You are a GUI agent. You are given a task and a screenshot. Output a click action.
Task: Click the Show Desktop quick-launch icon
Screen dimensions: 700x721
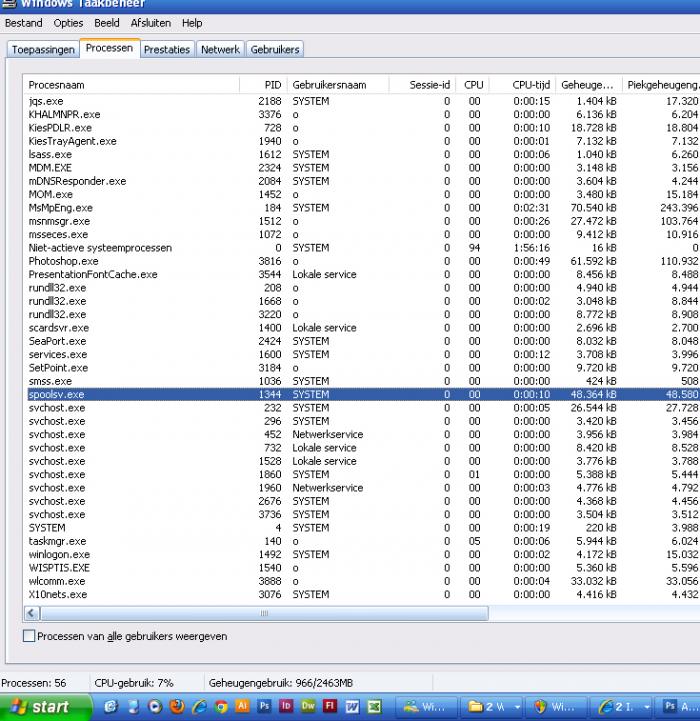point(133,706)
